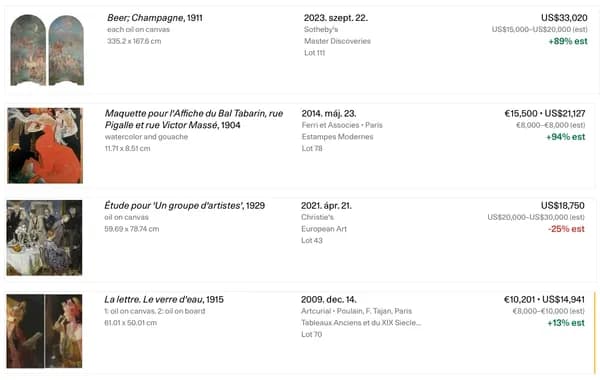Viewport: 600px width, 380px height.
Task: Open the Beer; Champagne artwork thumbnail
Action: 47,50
